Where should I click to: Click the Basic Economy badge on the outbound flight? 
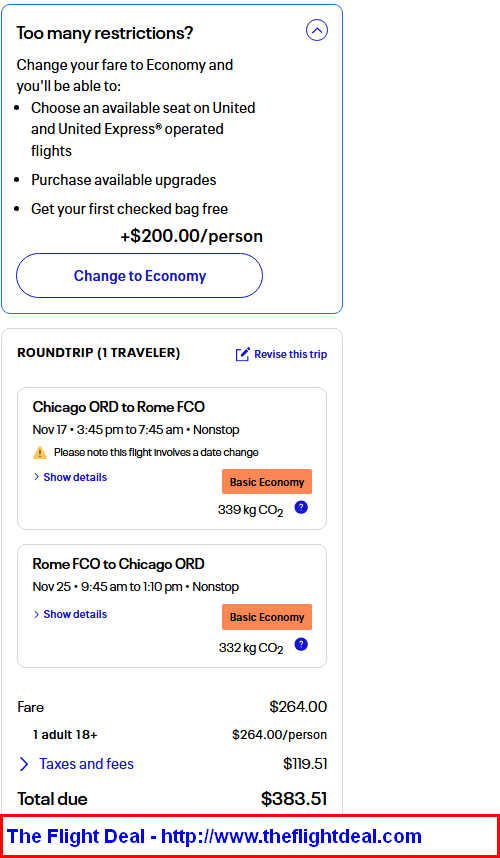(x=267, y=482)
